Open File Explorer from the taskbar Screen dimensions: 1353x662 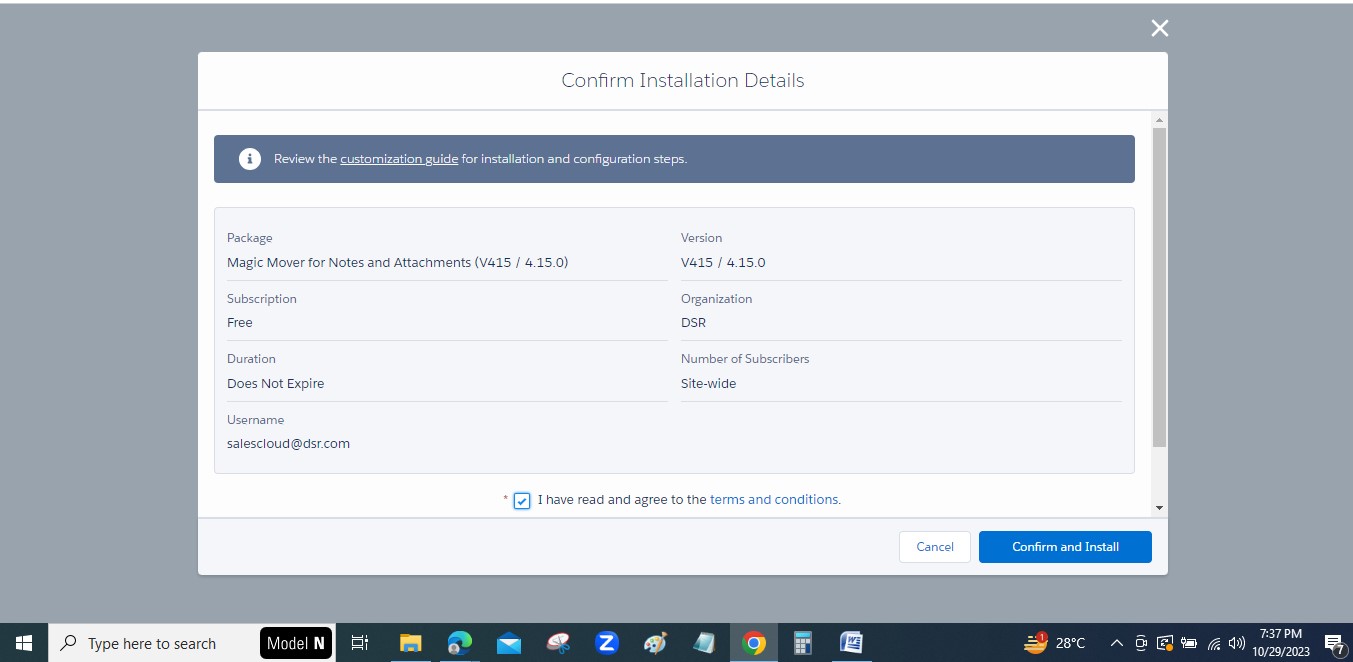click(x=410, y=643)
